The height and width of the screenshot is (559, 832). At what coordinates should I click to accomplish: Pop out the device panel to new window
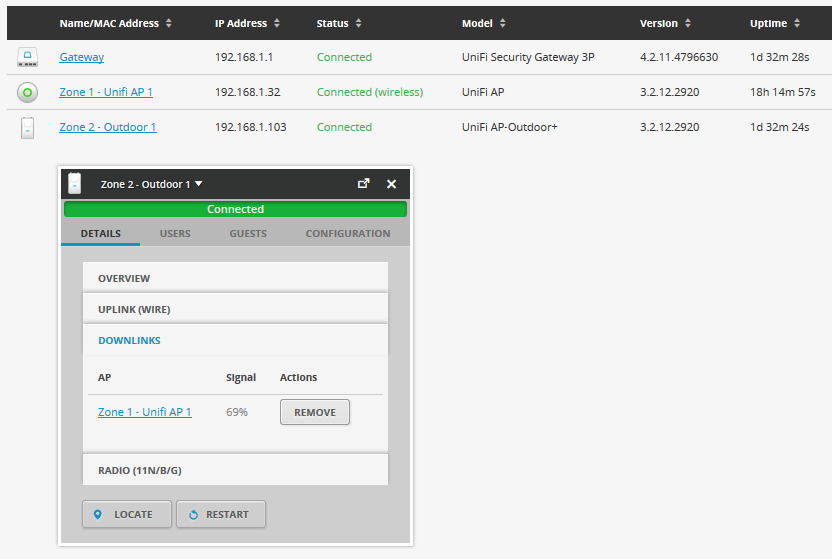[x=364, y=184]
